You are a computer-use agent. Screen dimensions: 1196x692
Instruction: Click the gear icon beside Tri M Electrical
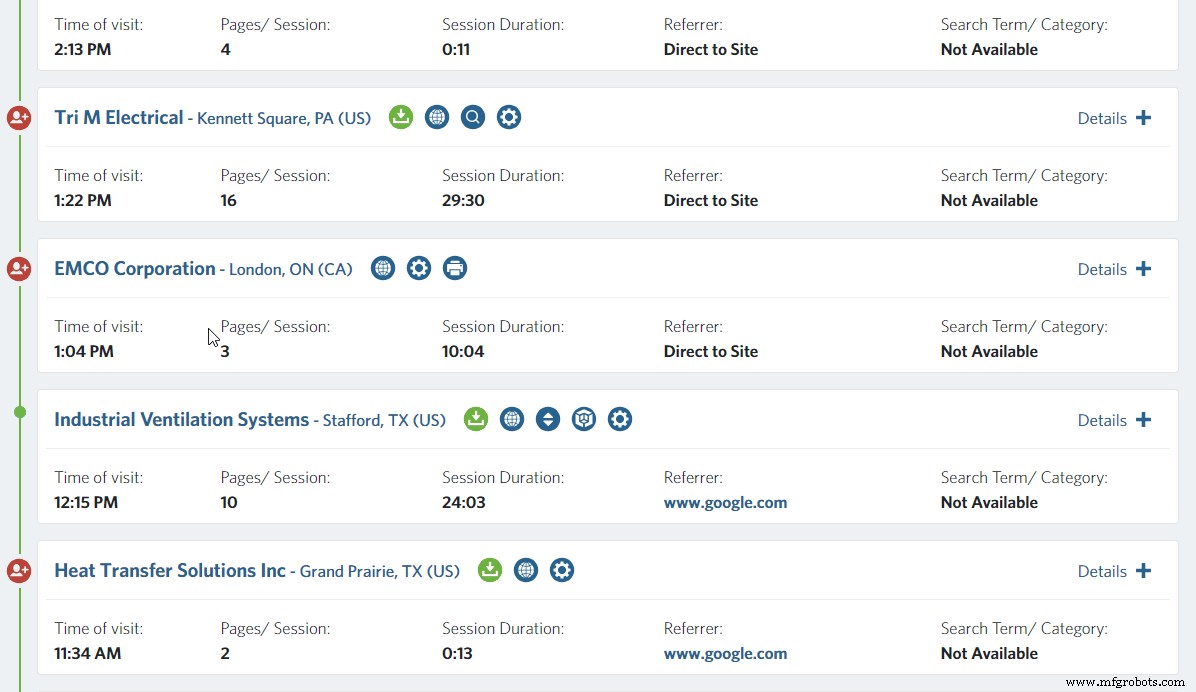point(509,117)
